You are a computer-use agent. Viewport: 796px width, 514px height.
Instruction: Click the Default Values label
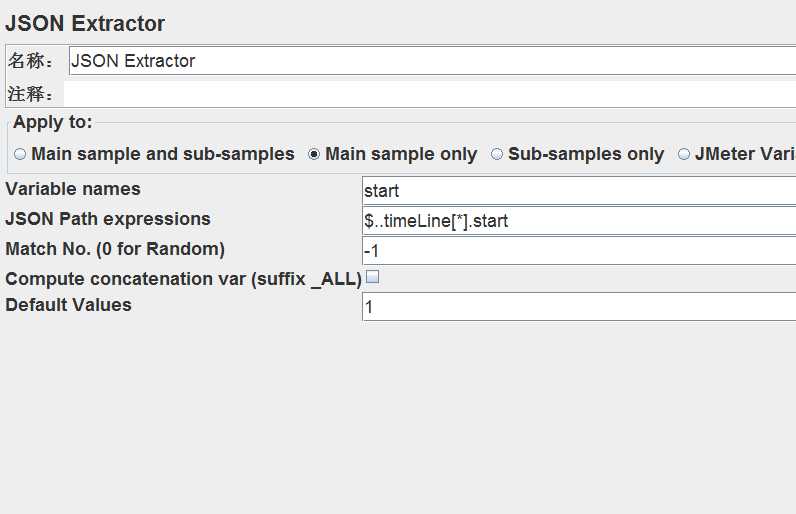tap(69, 305)
